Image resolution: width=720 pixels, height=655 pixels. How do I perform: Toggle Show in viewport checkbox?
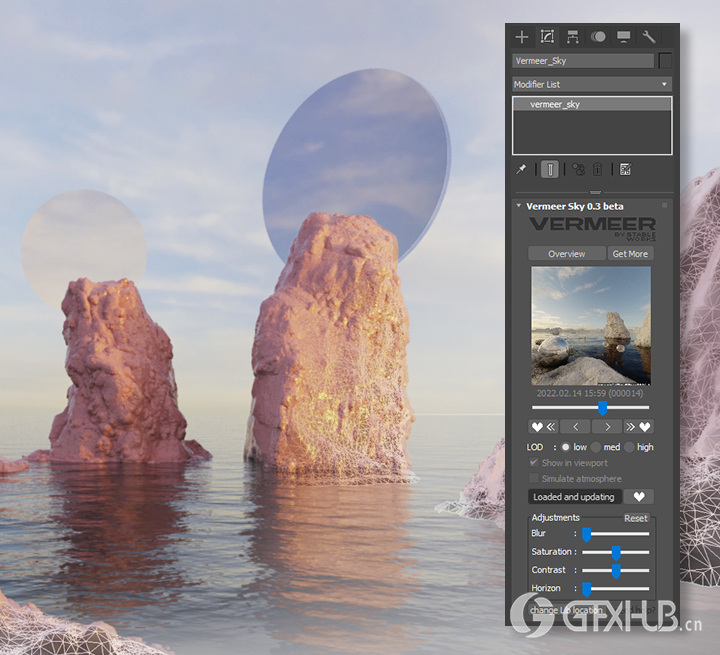point(534,463)
